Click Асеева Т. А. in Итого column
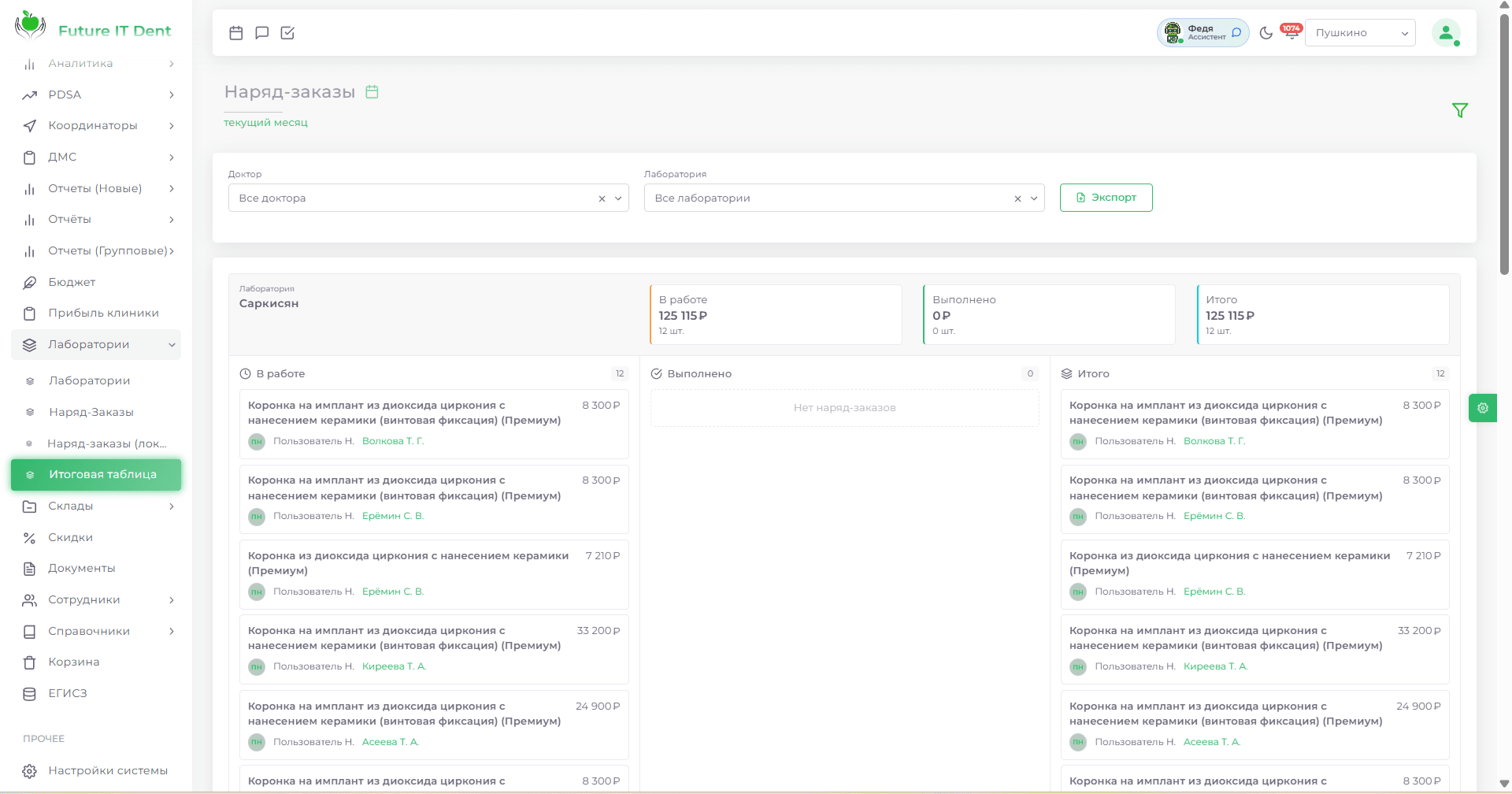 click(1212, 742)
